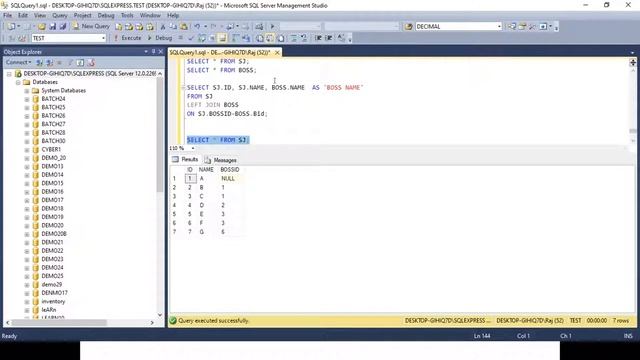Click the Open File folder icon

(42, 27)
